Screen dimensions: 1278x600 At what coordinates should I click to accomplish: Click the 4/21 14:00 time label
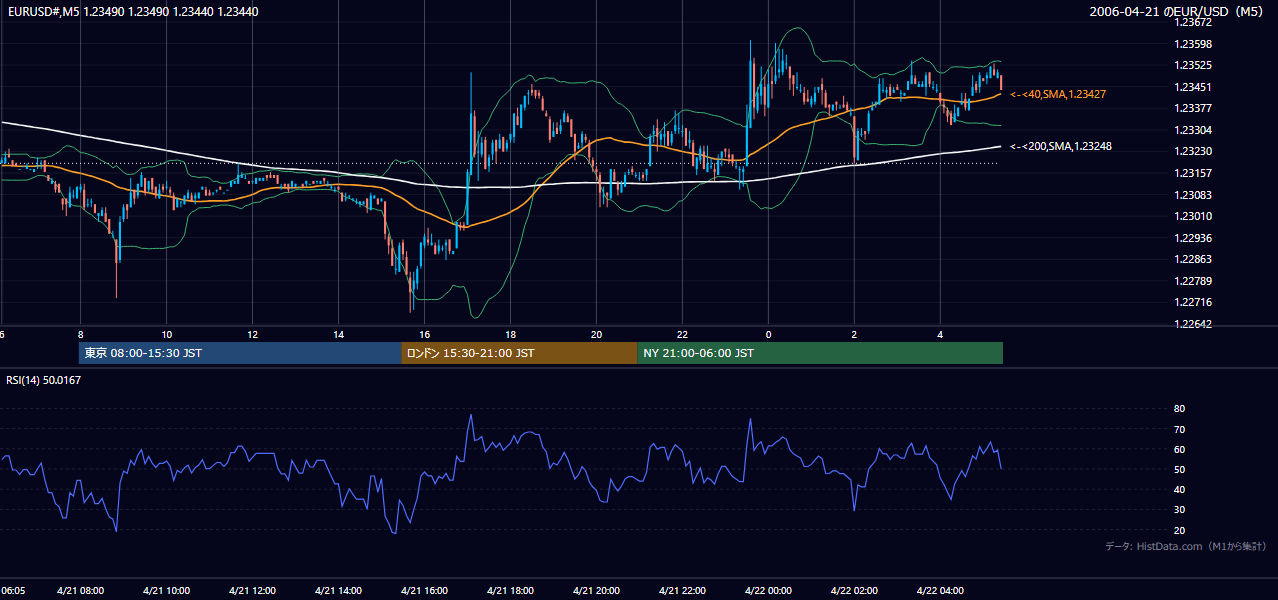[x=338, y=591]
